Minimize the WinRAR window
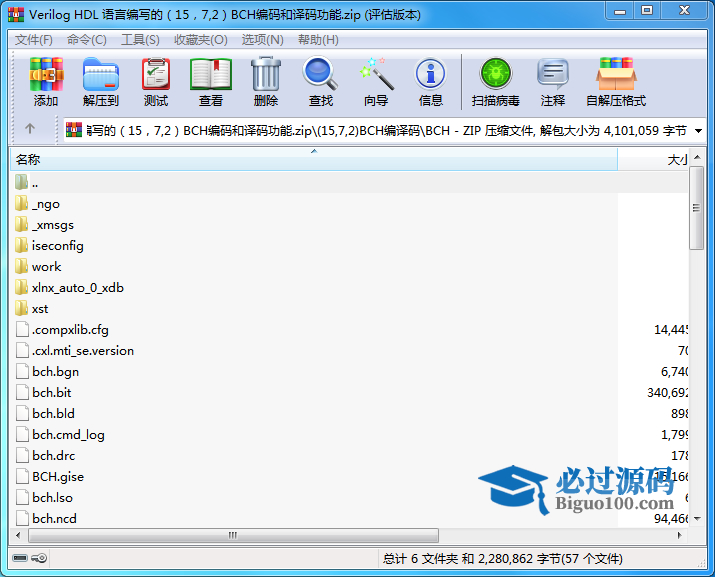The image size is (715, 577). (620, 11)
